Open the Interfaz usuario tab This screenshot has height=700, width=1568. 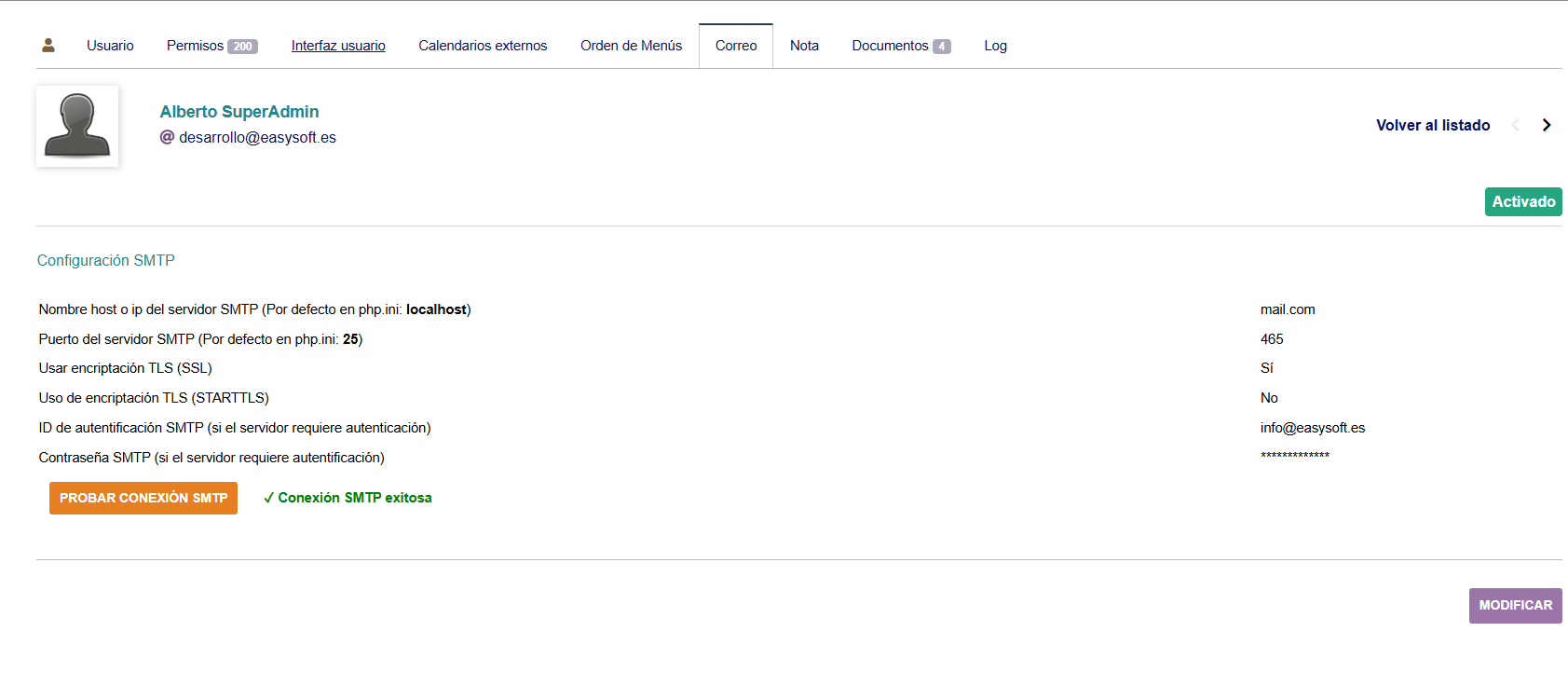tap(338, 46)
